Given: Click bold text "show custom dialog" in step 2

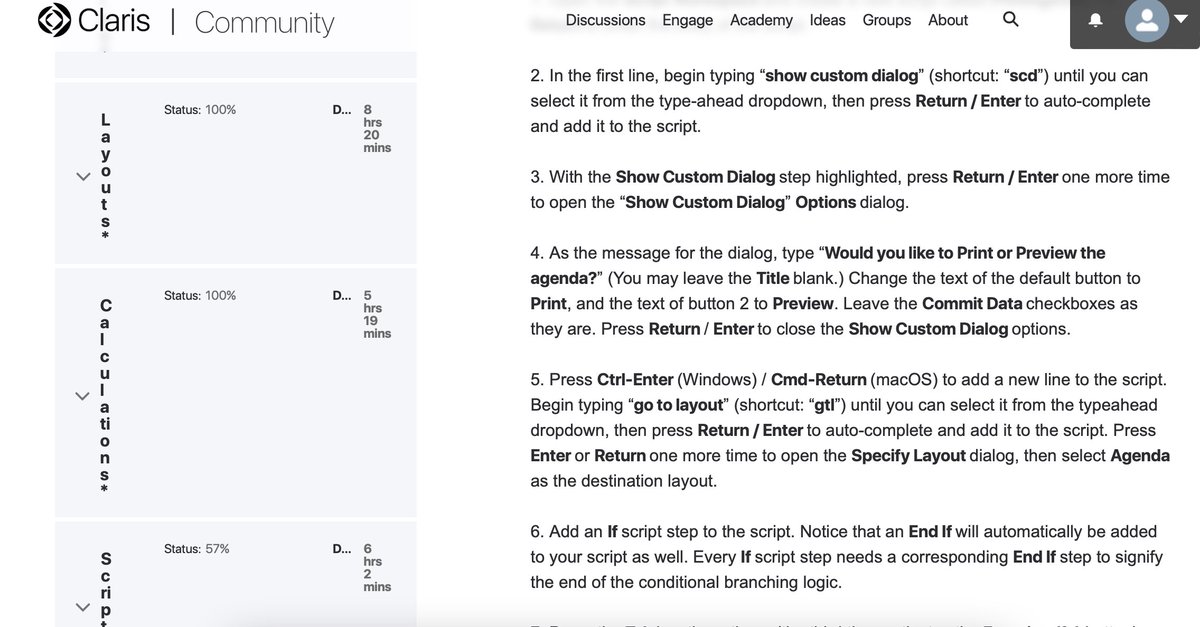Looking at the screenshot, I should tap(842, 76).
